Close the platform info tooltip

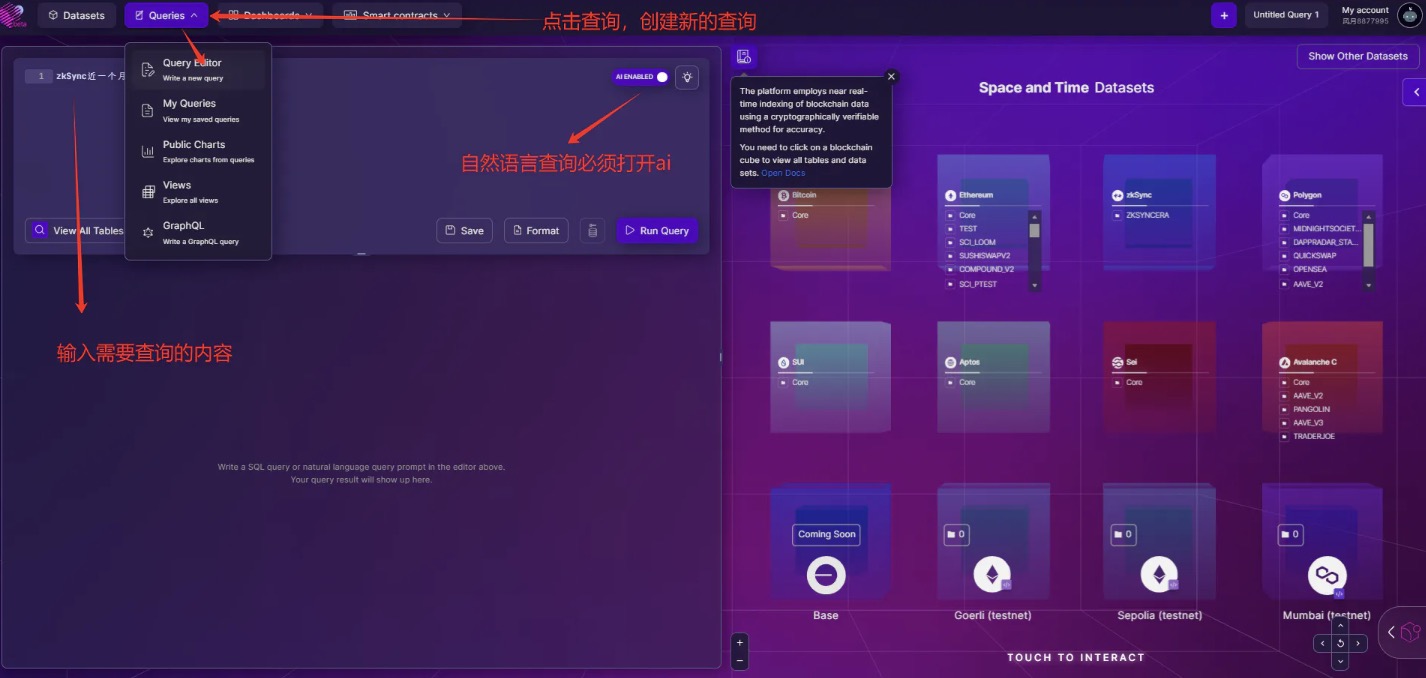pos(892,76)
